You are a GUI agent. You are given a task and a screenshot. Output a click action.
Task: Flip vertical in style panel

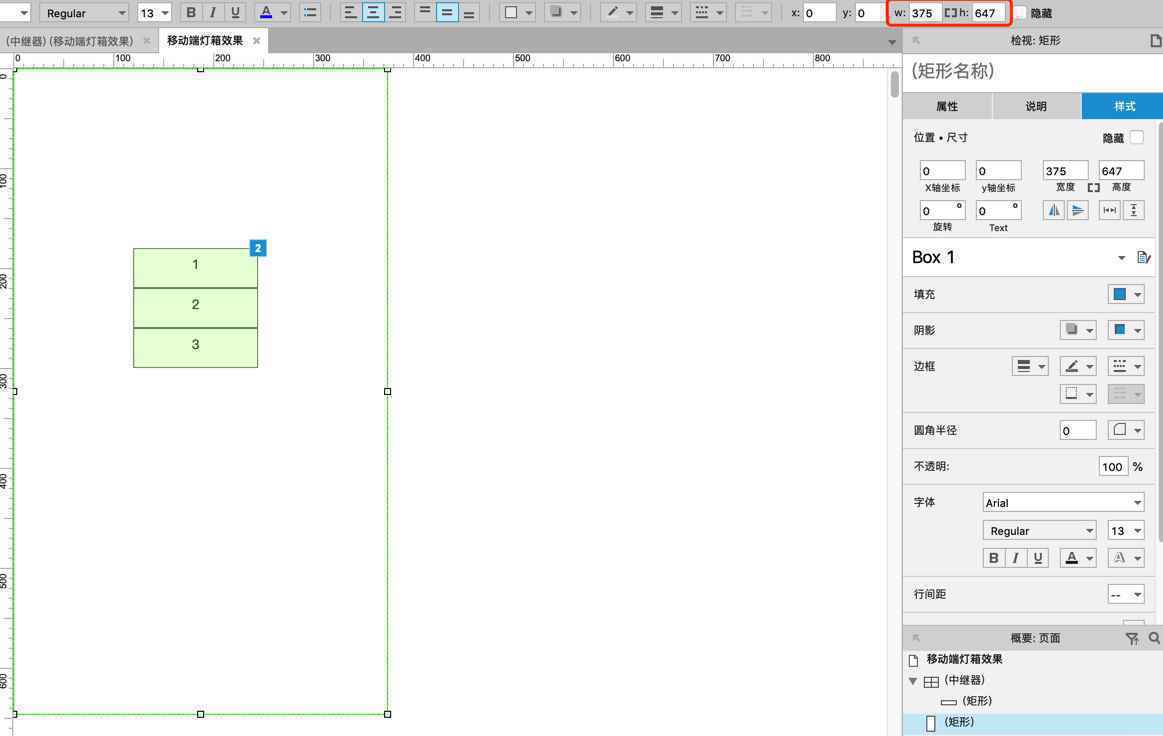[x=1078, y=210]
